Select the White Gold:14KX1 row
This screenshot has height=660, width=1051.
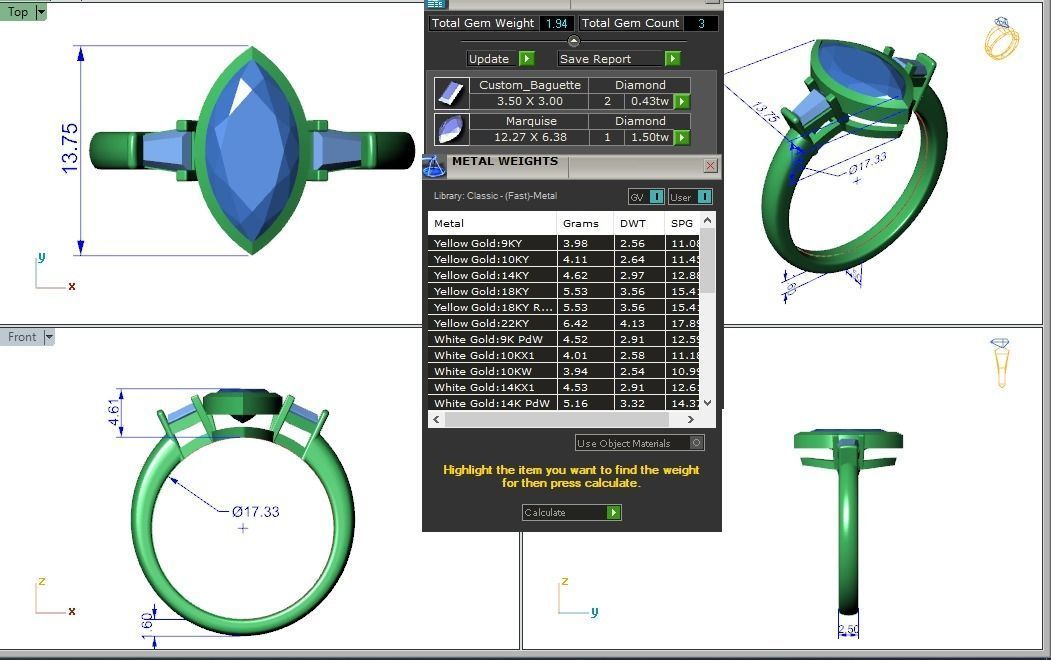coord(564,387)
